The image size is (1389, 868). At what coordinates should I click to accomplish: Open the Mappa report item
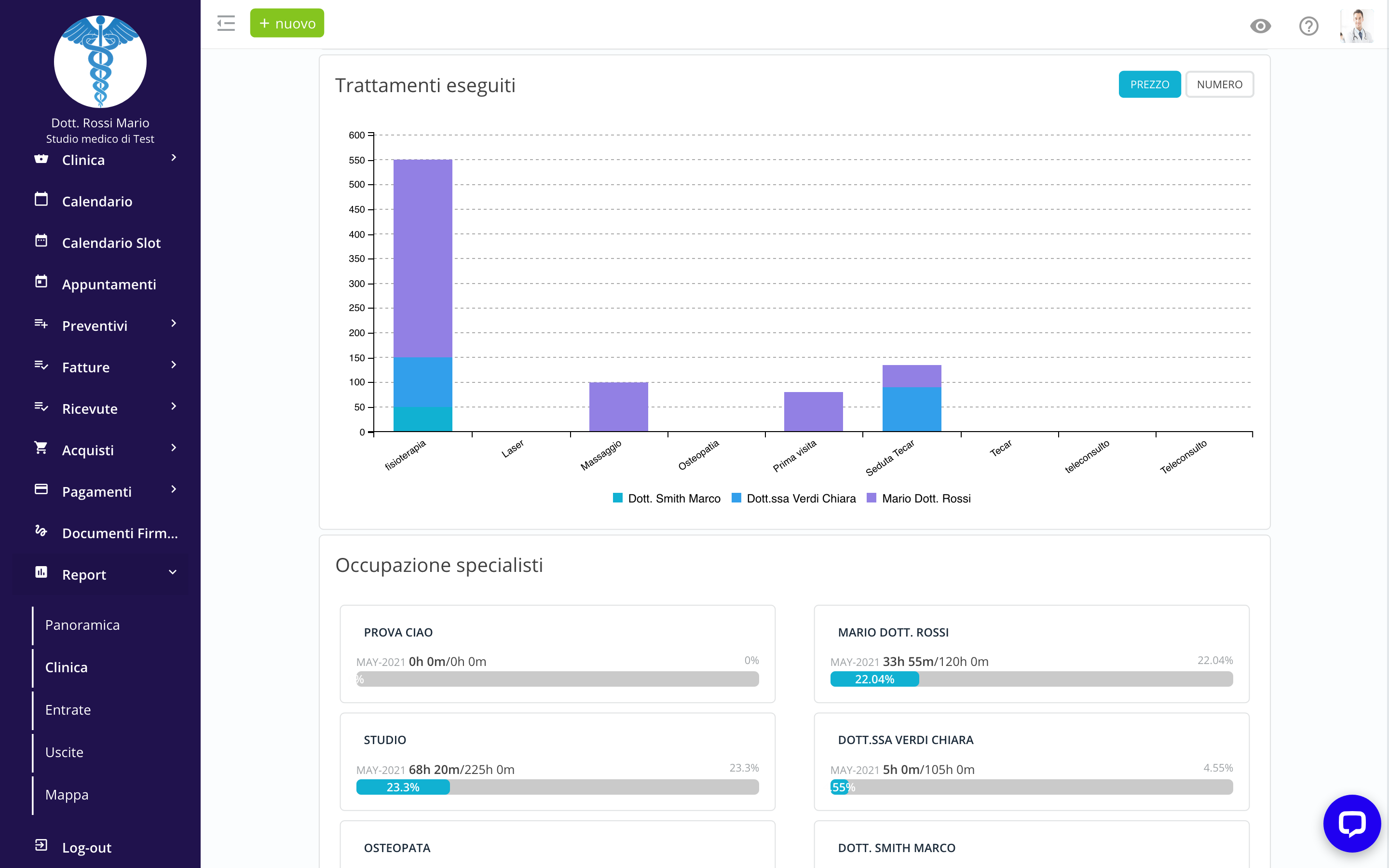click(67, 795)
